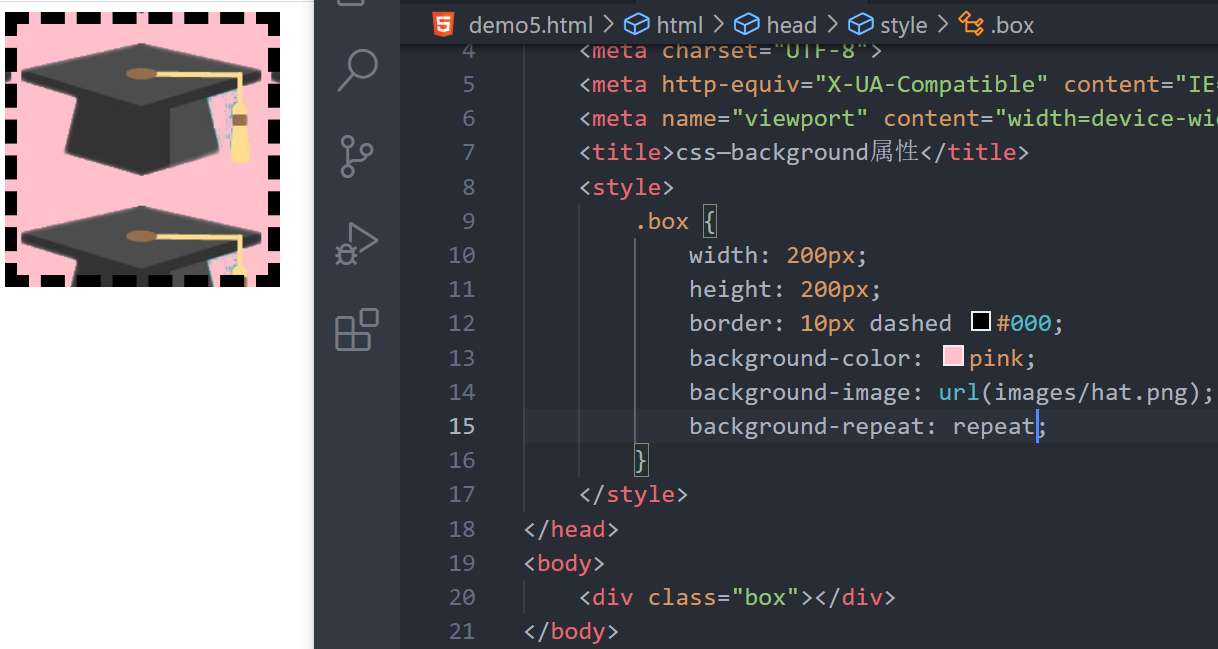Click the background-color property name

[x=799, y=358]
